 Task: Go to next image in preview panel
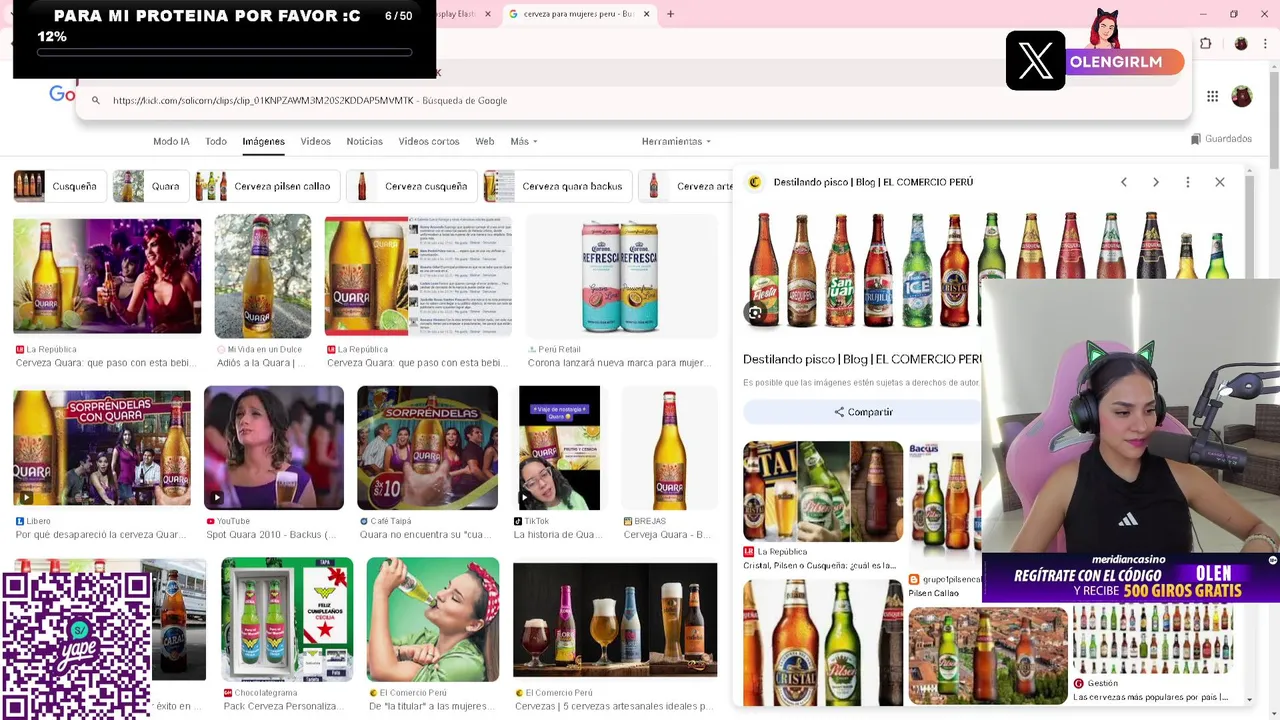coord(1156,182)
